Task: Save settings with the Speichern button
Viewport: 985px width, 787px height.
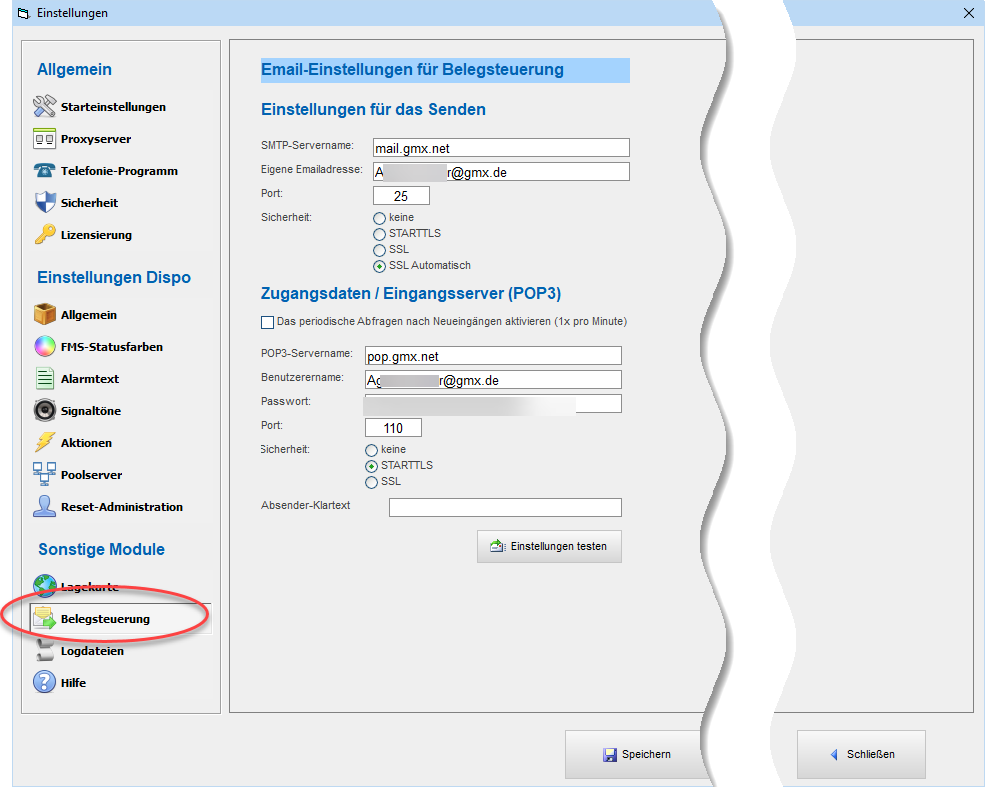Action: coord(636,754)
